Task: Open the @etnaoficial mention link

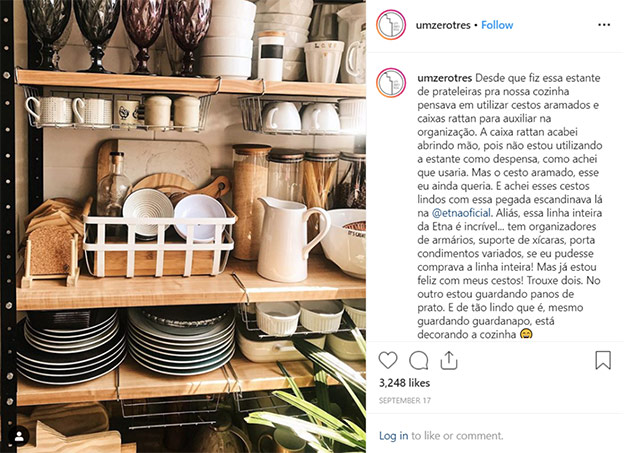Action: (461, 213)
